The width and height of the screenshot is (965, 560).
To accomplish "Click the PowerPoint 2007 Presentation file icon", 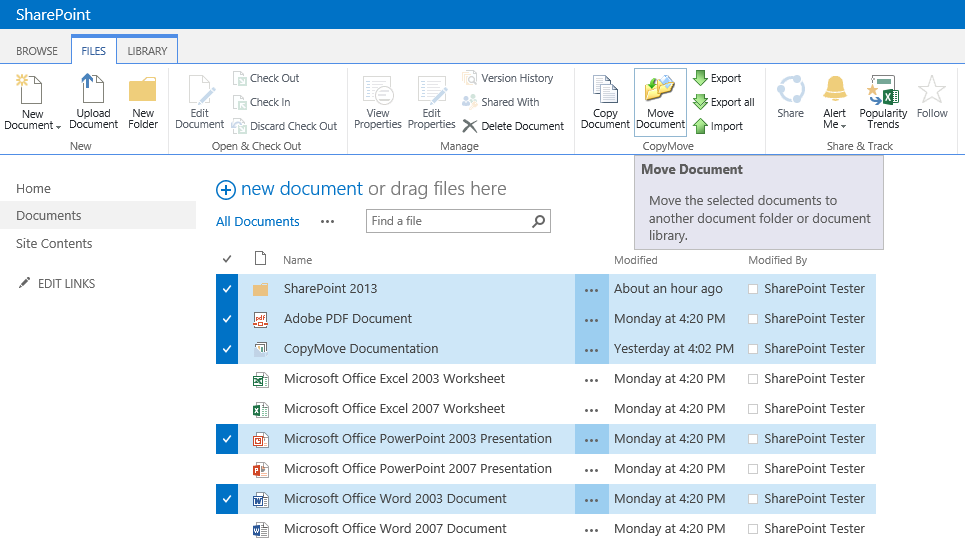I will (260, 470).
